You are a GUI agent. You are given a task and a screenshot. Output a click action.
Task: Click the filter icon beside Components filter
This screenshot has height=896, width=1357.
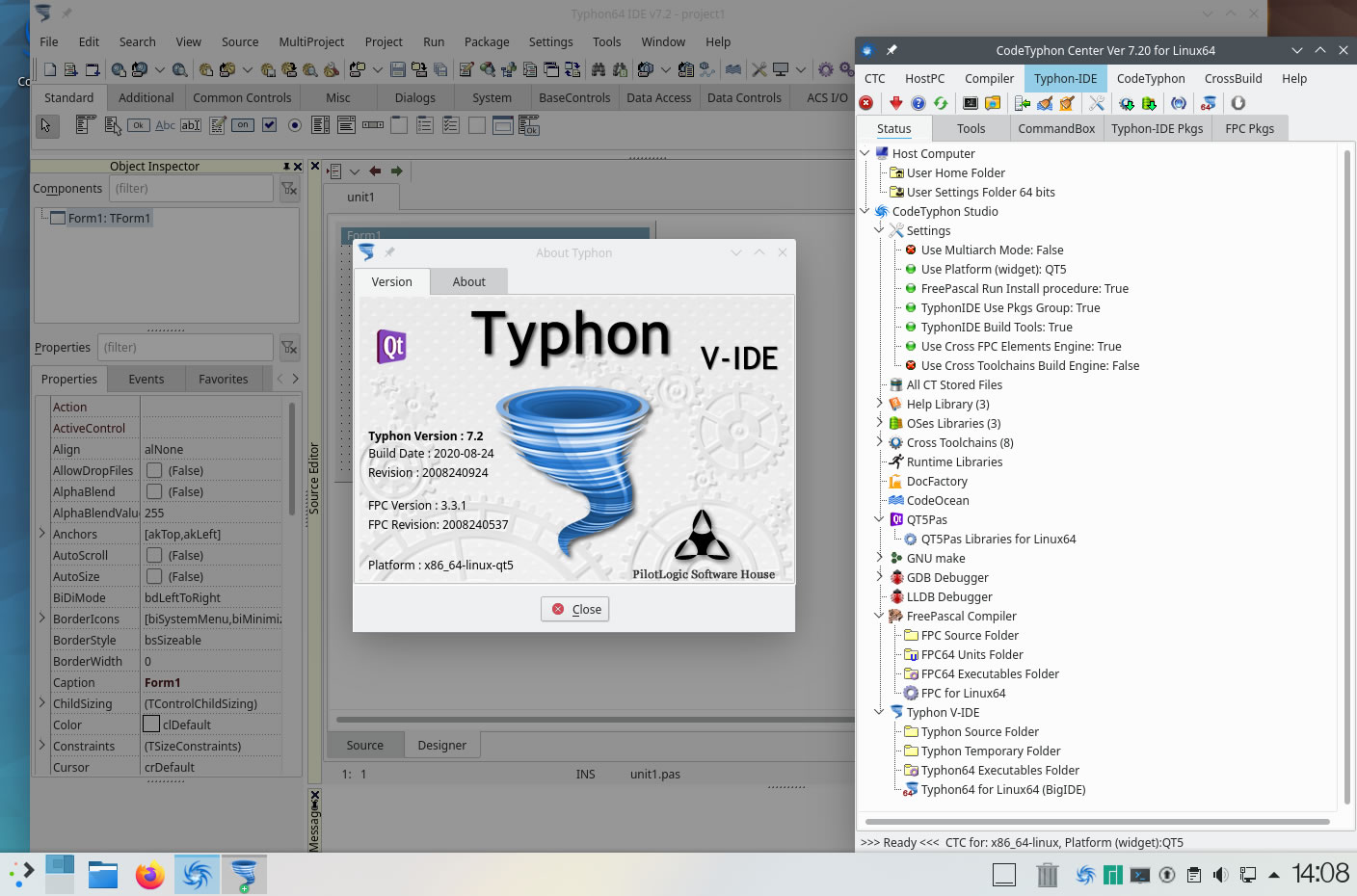pyautogui.click(x=289, y=189)
